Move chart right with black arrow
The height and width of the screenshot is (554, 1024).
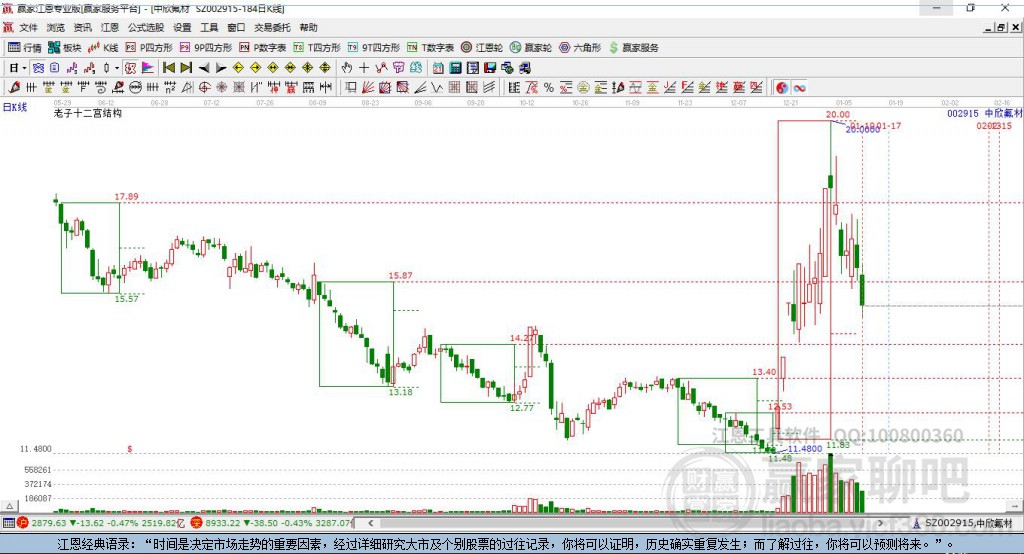tap(221, 68)
